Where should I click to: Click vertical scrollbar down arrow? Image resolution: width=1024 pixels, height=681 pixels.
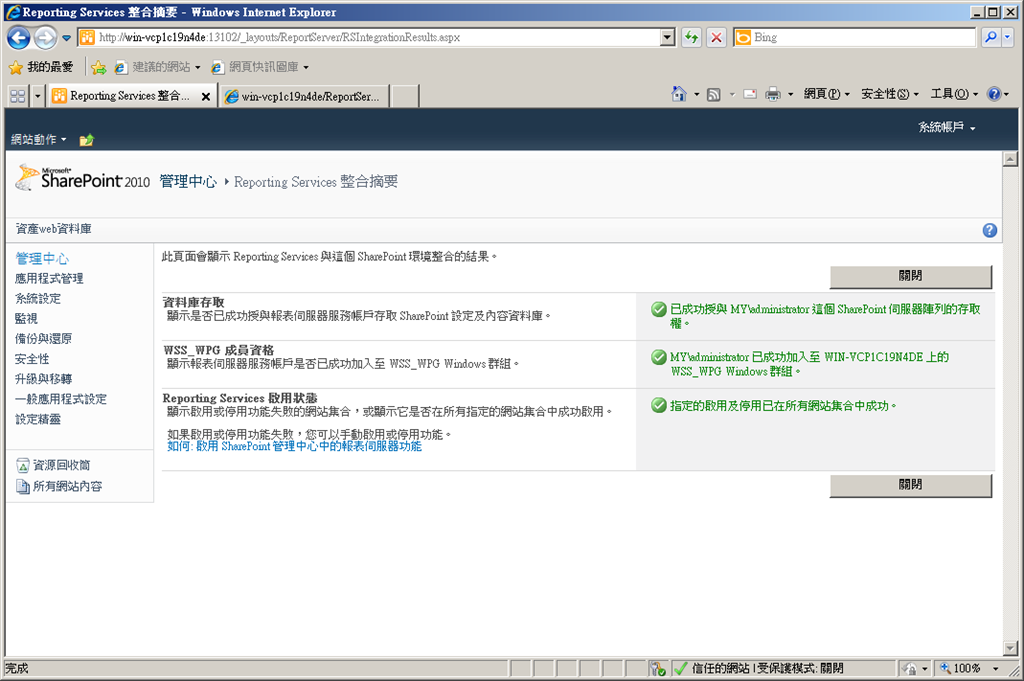pyautogui.click(x=1010, y=648)
